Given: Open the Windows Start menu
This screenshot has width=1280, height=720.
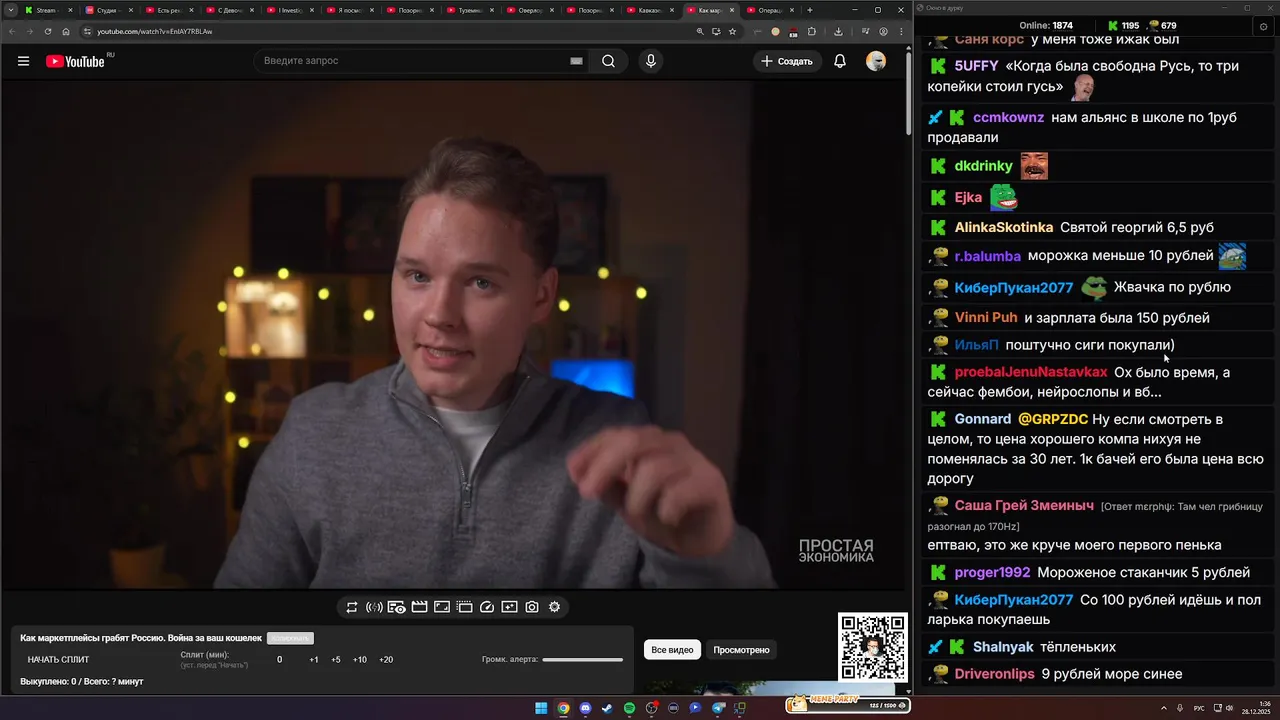Looking at the screenshot, I should point(541,708).
